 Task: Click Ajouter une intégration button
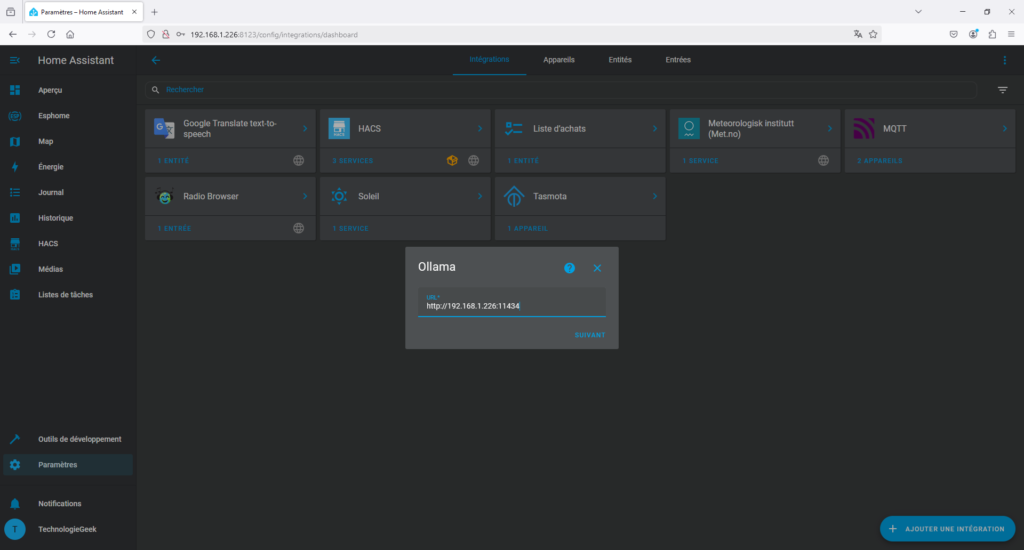[947, 528]
